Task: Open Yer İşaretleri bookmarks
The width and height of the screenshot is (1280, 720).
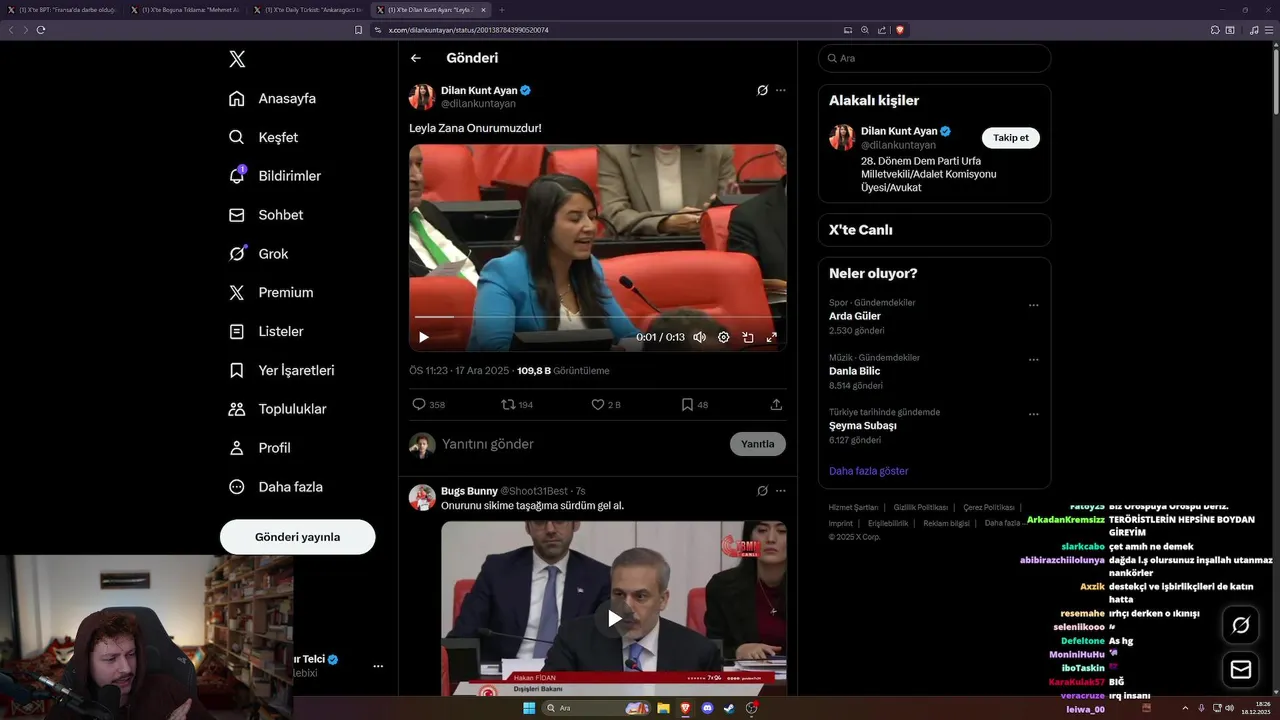Action: pyautogui.click(x=282, y=370)
